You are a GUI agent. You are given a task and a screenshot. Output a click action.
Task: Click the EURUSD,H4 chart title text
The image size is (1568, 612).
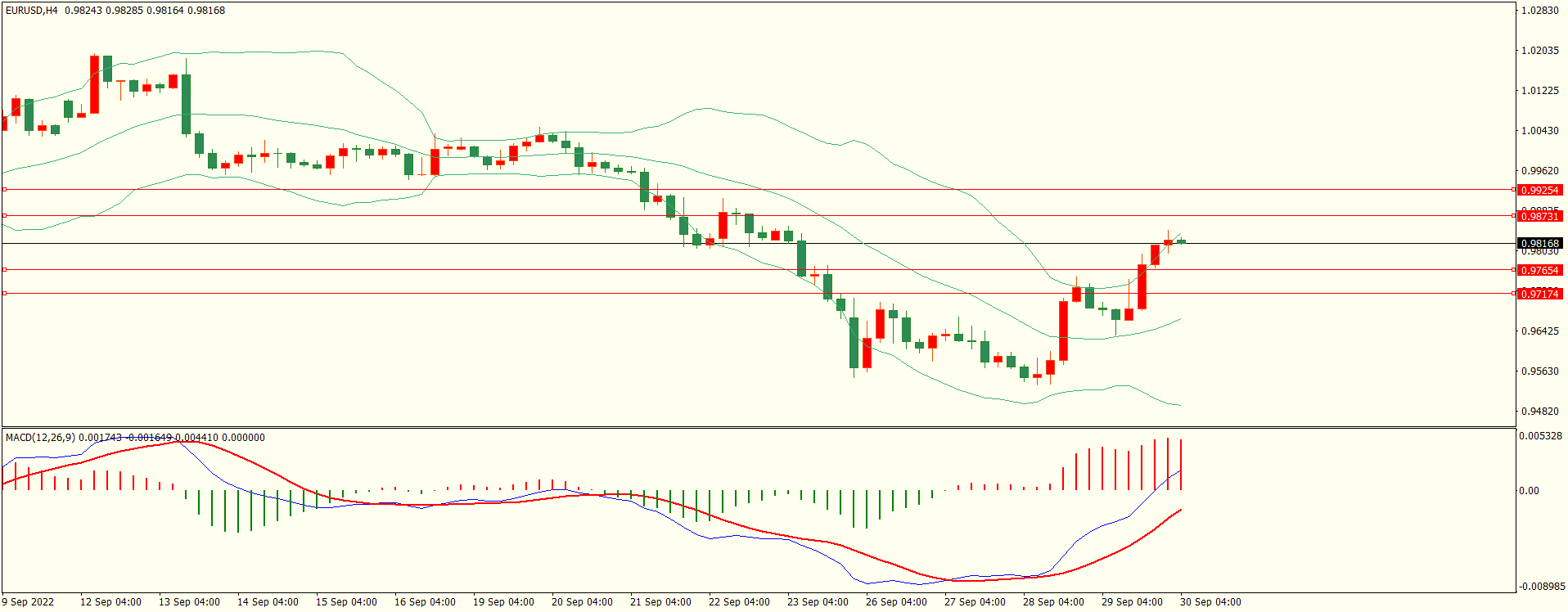32,11
